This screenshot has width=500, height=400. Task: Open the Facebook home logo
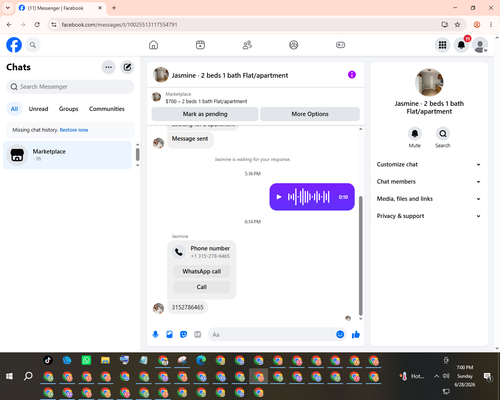tap(14, 45)
